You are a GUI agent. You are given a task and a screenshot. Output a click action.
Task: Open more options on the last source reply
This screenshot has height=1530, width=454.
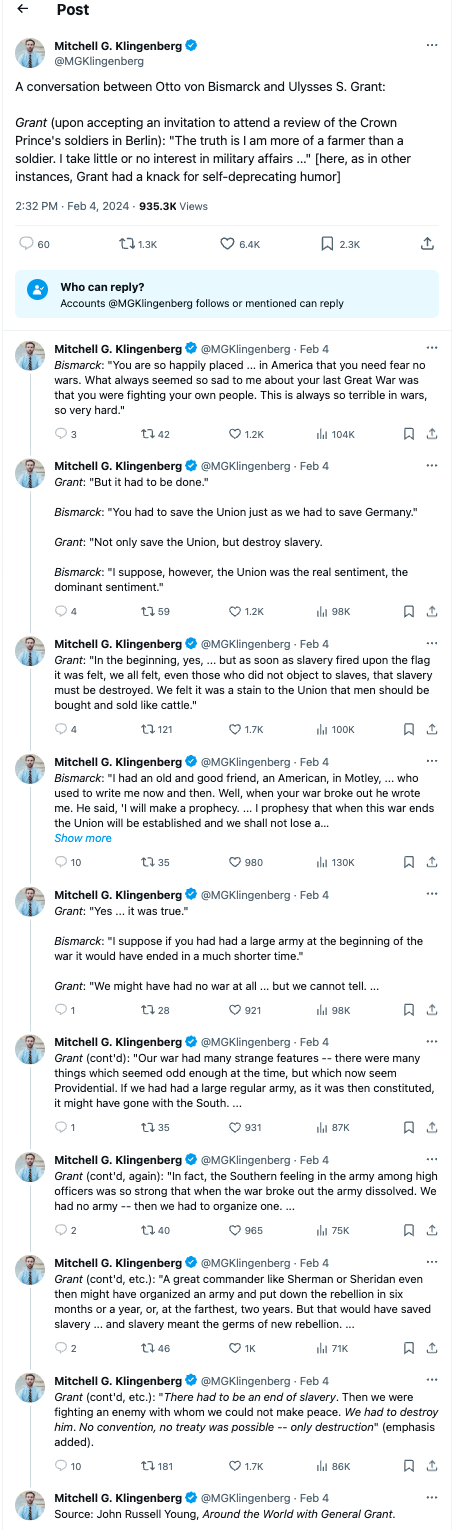[431, 1498]
